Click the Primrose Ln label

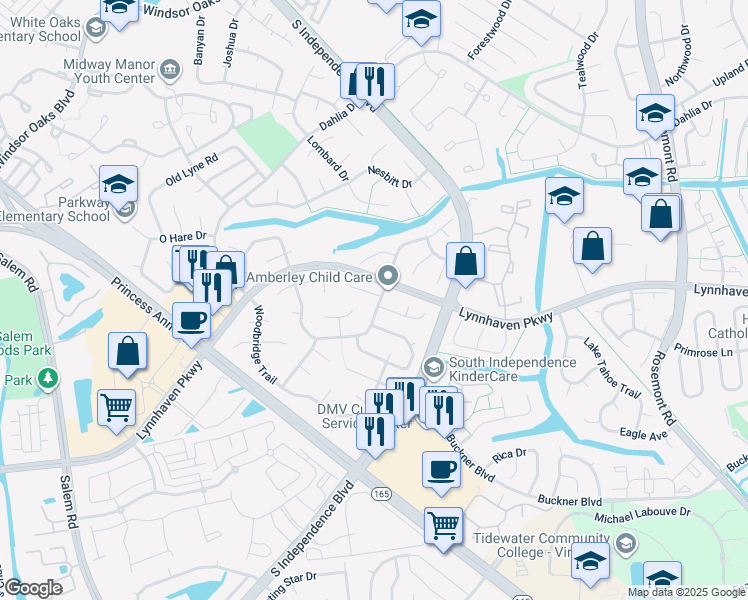point(703,351)
